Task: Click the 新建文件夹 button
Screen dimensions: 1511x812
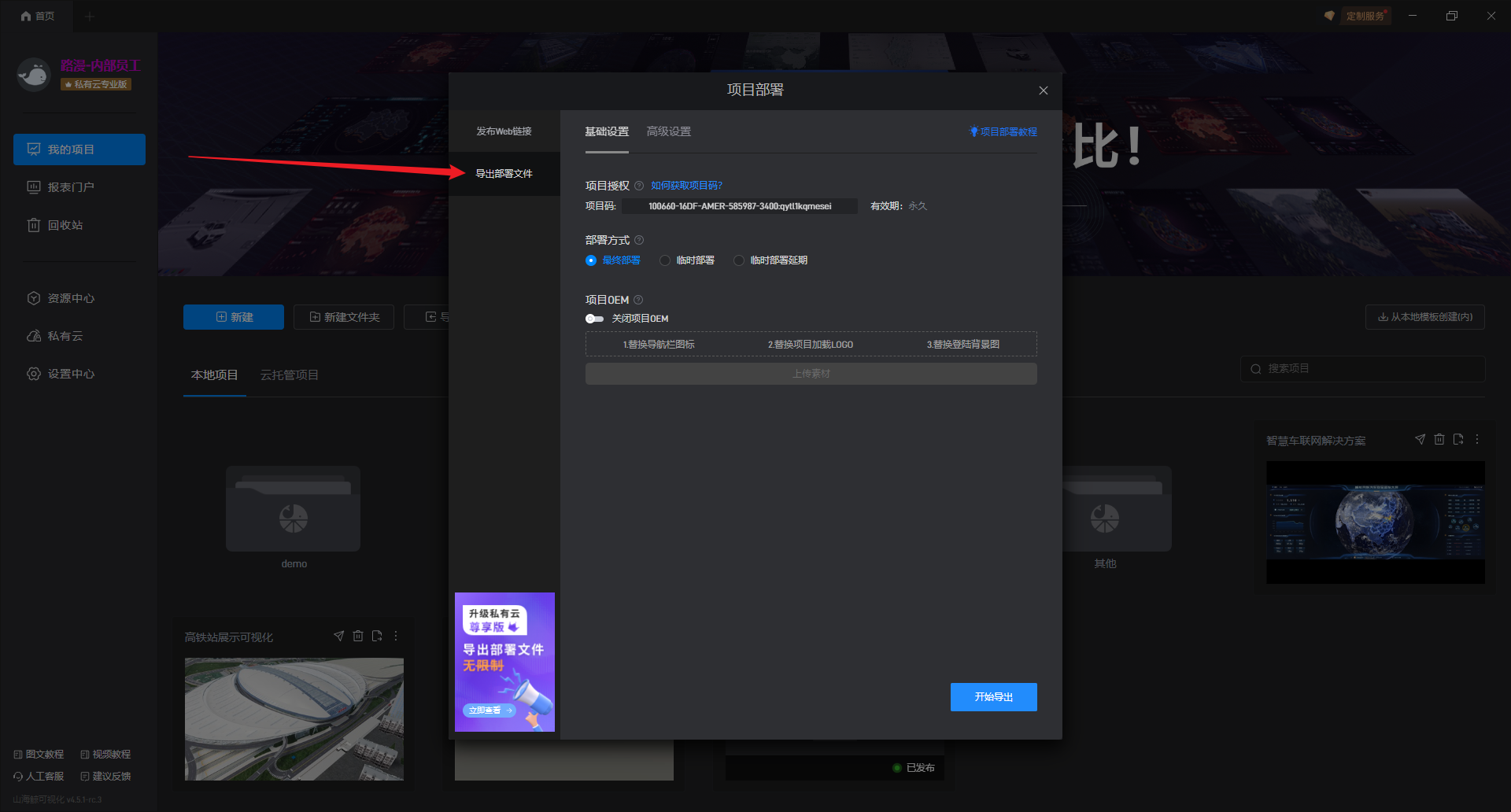Action: point(344,317)
